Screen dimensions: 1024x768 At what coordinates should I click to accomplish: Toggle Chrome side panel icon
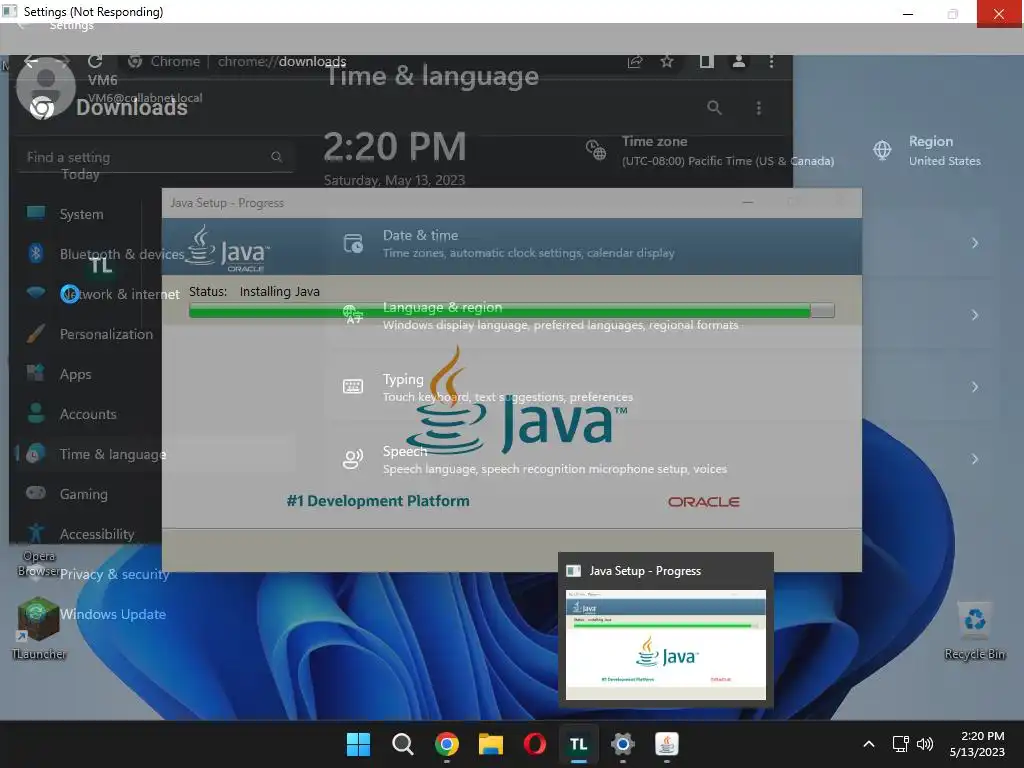(706, 61)
